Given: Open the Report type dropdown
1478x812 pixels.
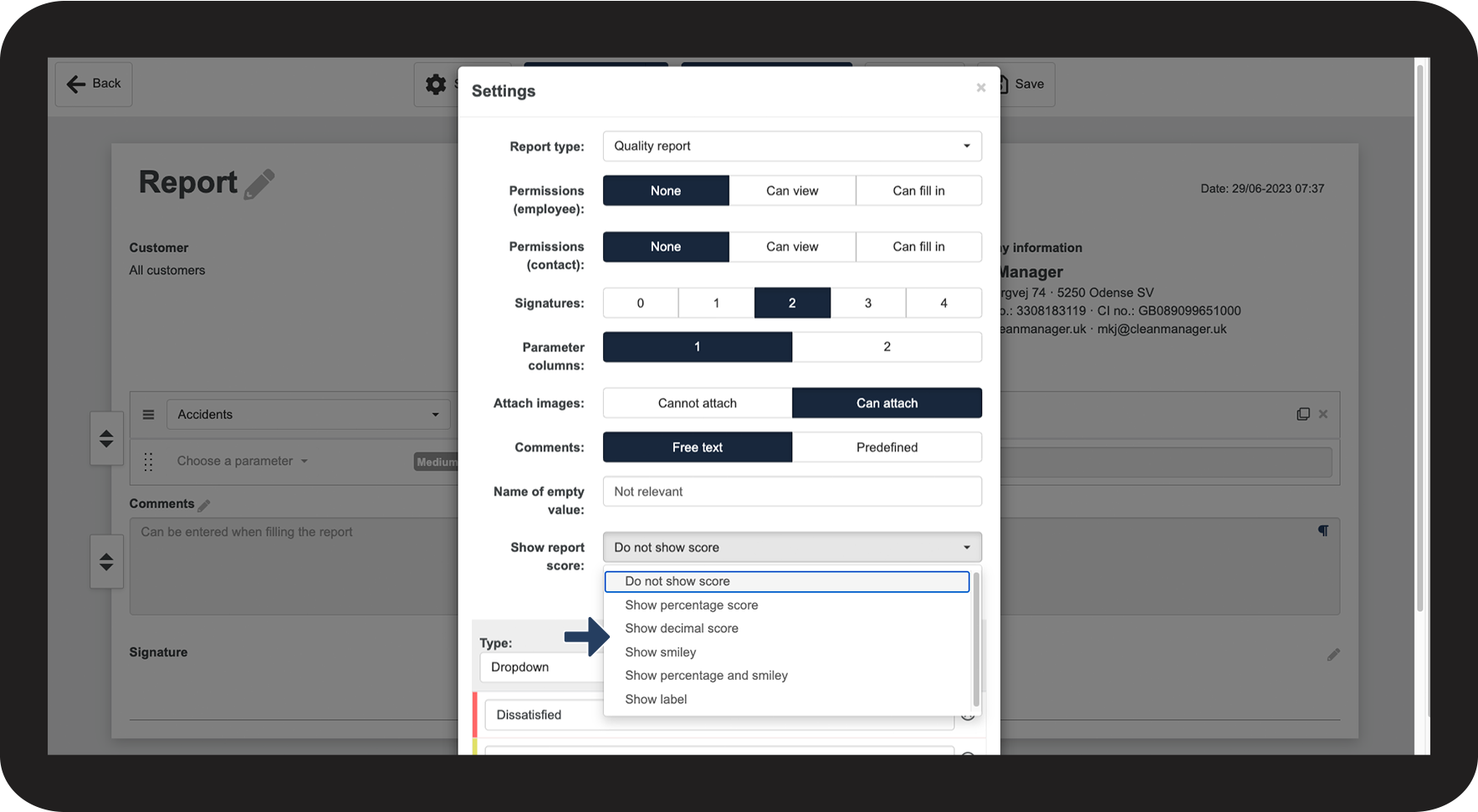Looking at the screenshot, I should pyautogui.click(x=791, y=146).
